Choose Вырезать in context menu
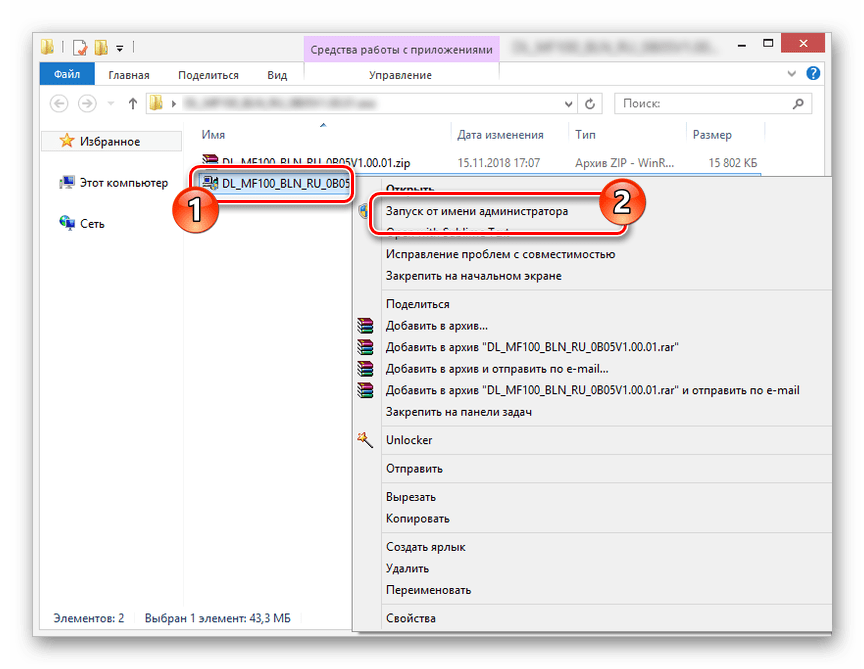The image size is (864, 669). [x=411, y=497]
